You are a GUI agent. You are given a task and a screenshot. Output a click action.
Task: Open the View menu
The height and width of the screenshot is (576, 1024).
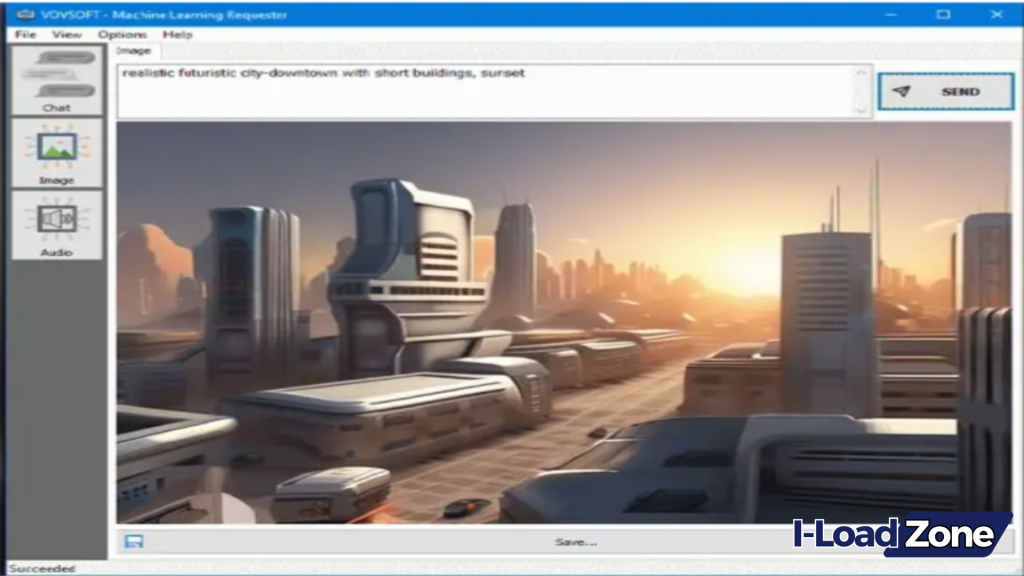point(66,33)
